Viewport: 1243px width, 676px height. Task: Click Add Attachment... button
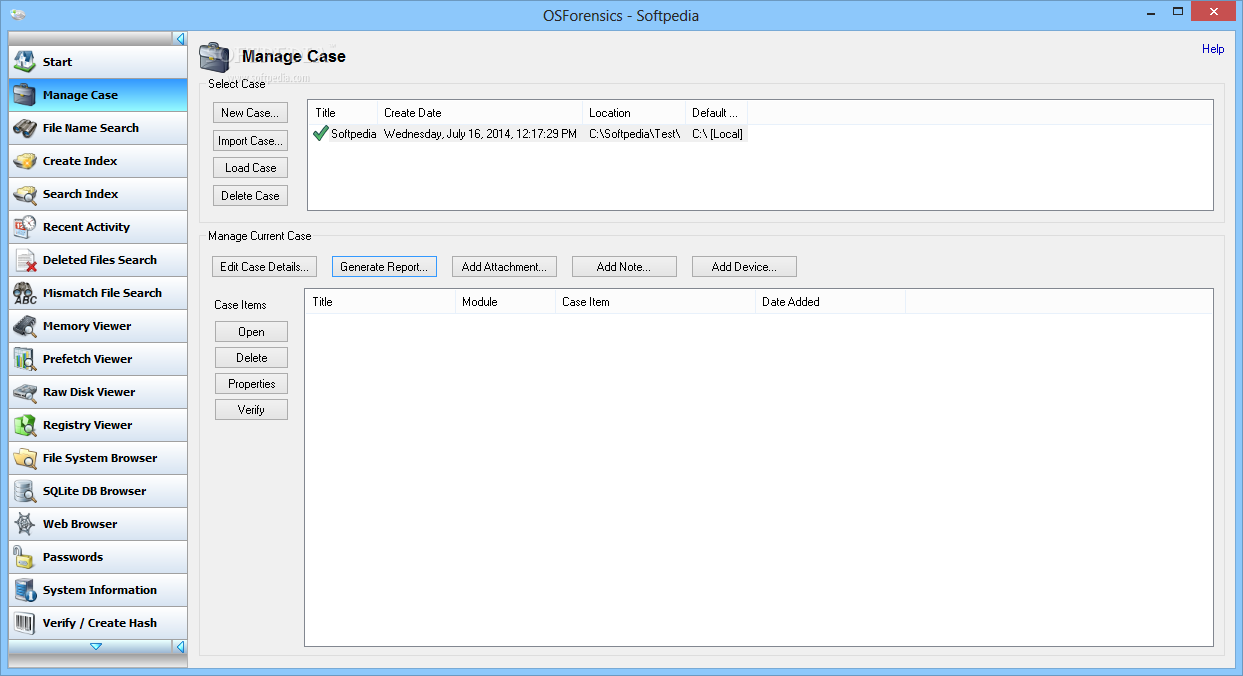(x=504, y=267)
